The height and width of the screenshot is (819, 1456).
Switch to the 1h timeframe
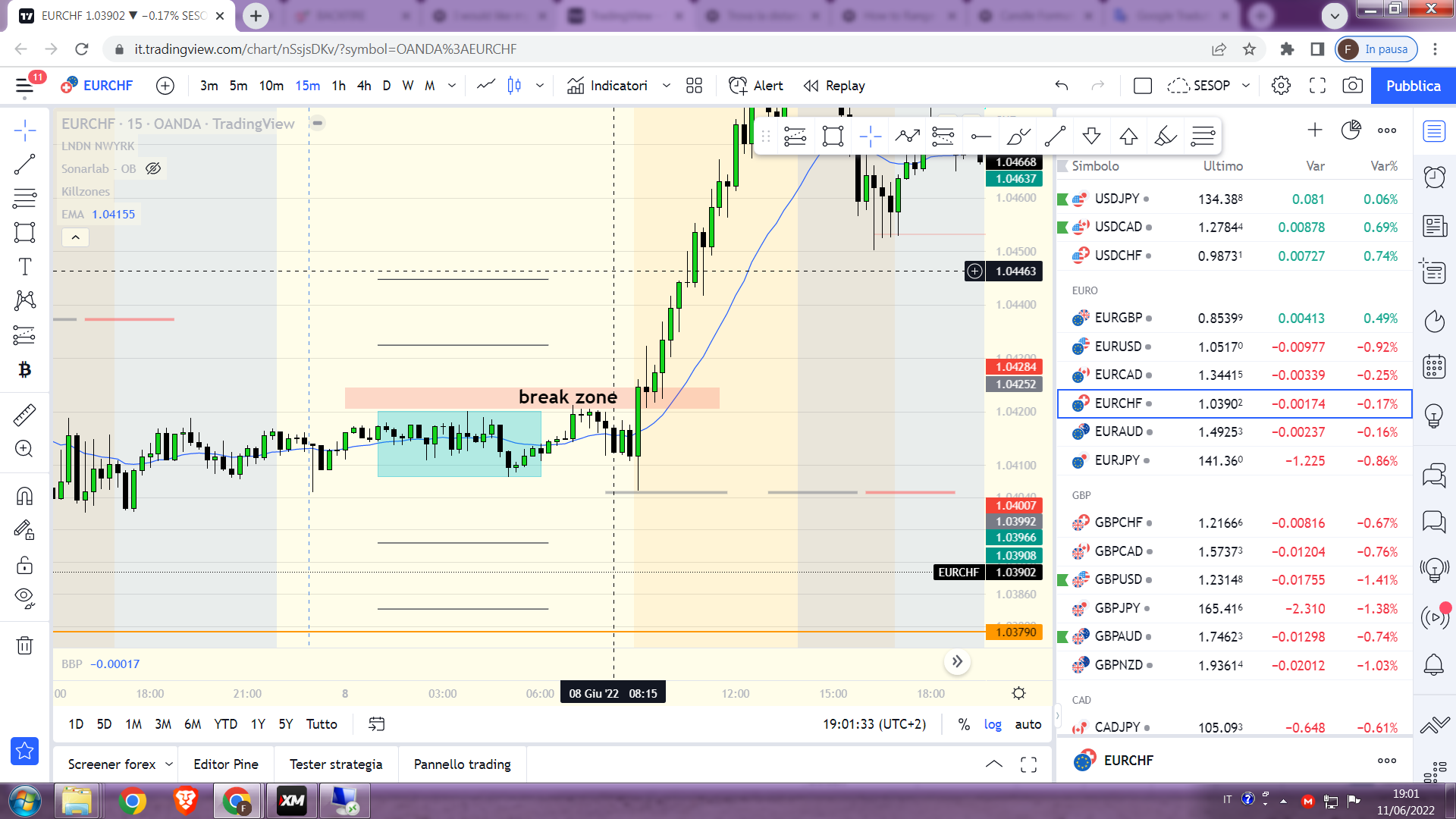pyautogui.click(x=339, y=86)
